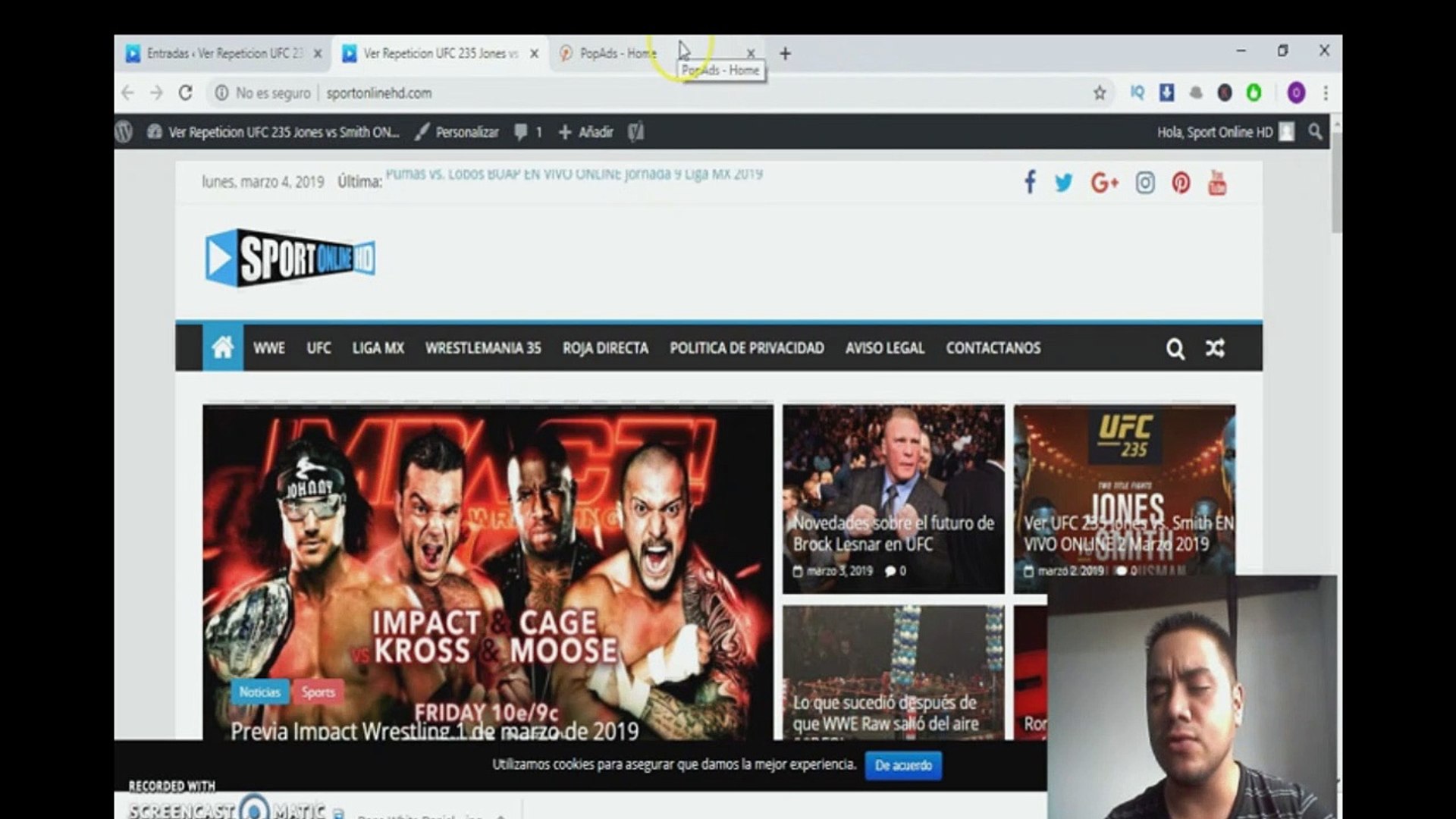
Task: Click the site info icon beside No es seguro
Action: tap(221, 93)
